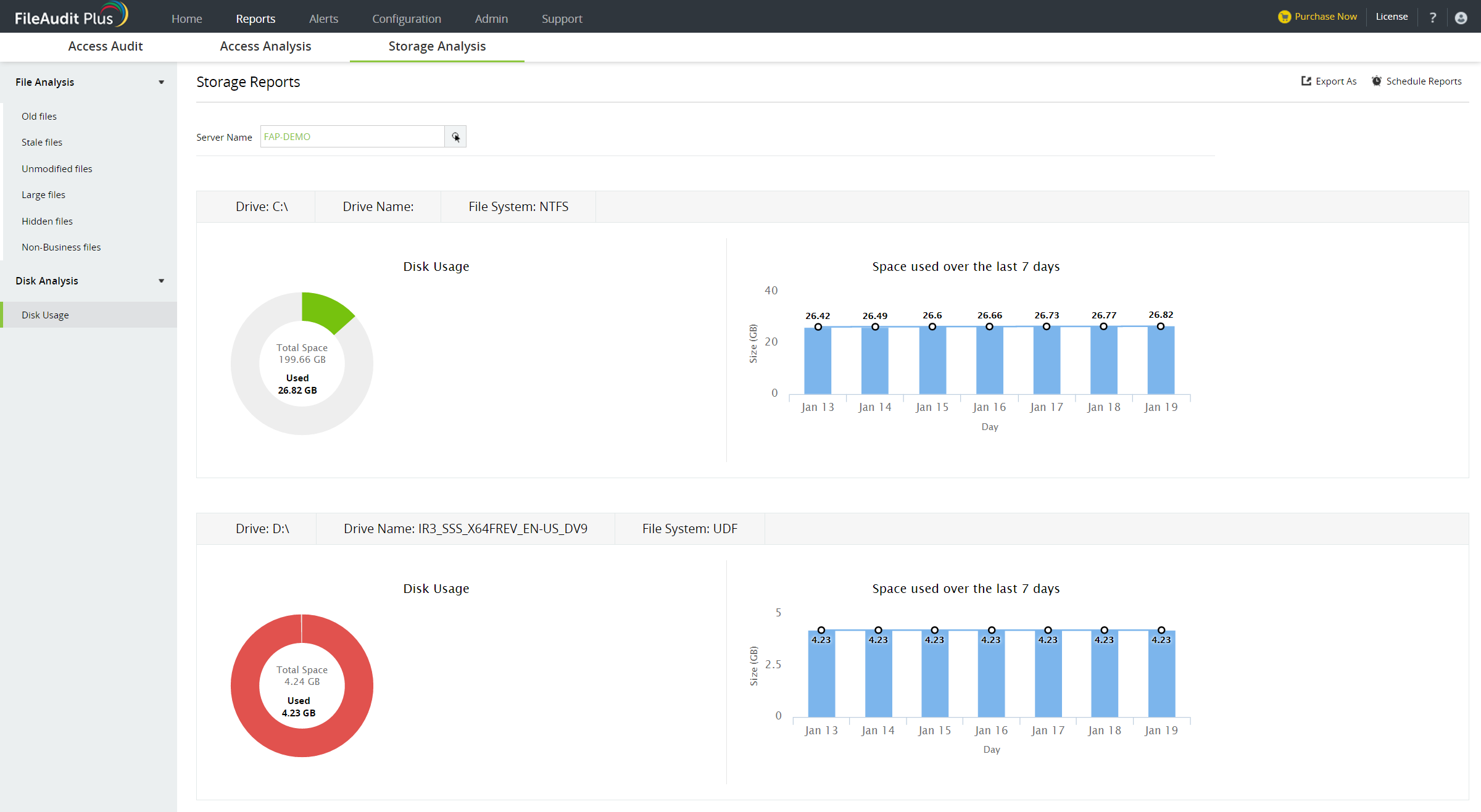Viewport: 1481px width, 812px height.
Task: Click the Jan 16 bar in D drive chart
Action: click(991, 676)
